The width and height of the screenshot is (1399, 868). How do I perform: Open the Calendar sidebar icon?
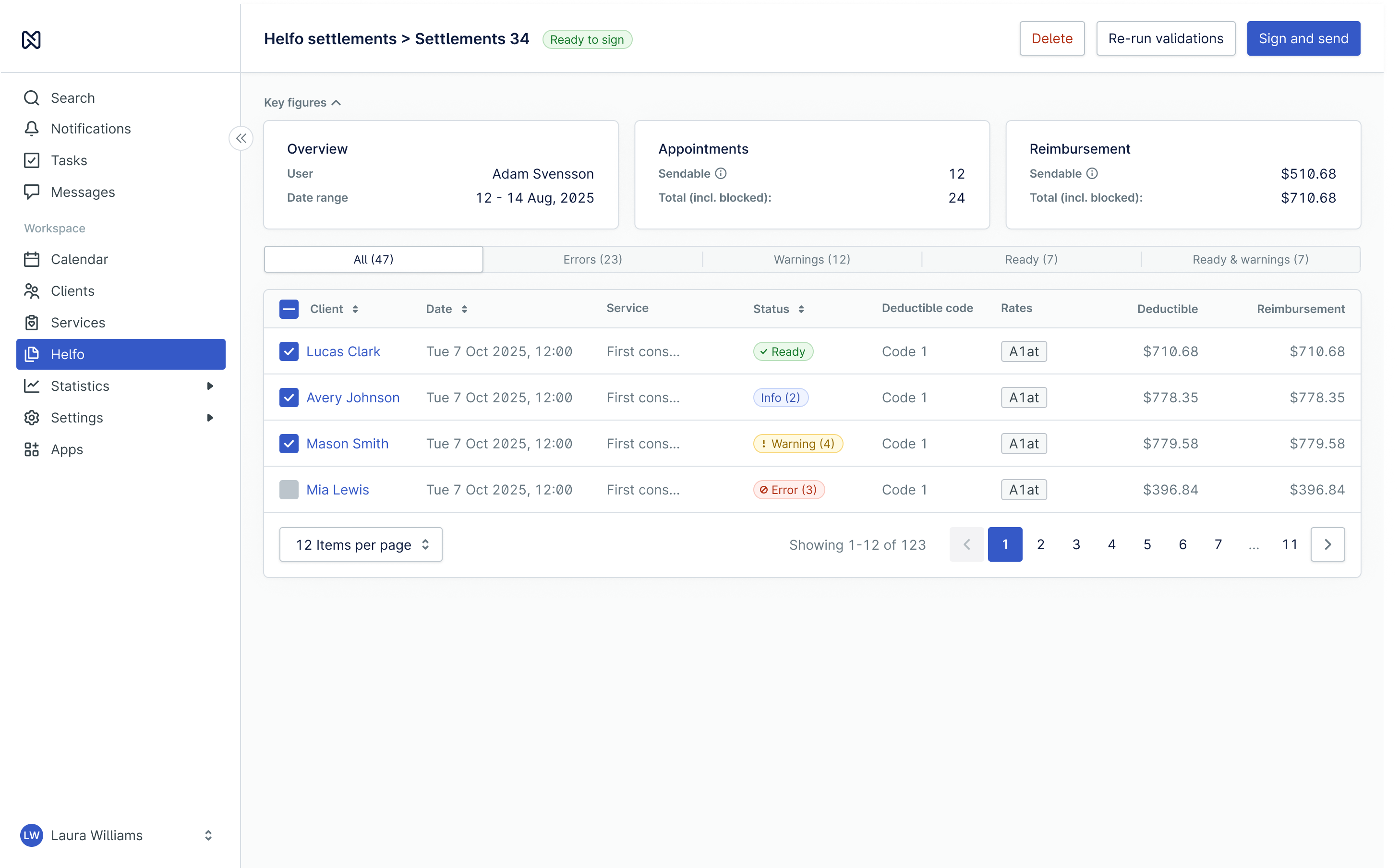click(x=32, y=259)
